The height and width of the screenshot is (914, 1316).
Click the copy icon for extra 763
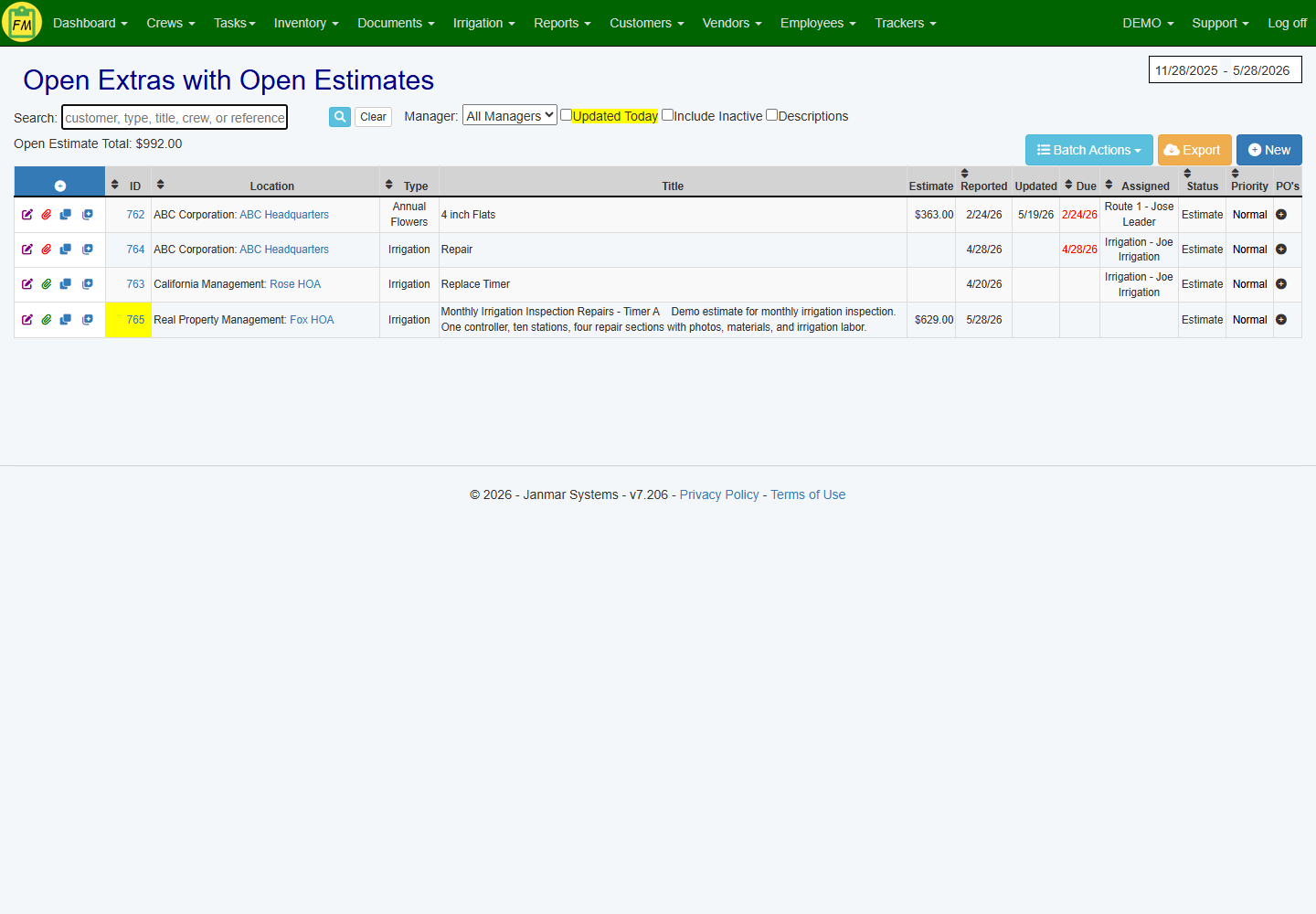(66, 284)
